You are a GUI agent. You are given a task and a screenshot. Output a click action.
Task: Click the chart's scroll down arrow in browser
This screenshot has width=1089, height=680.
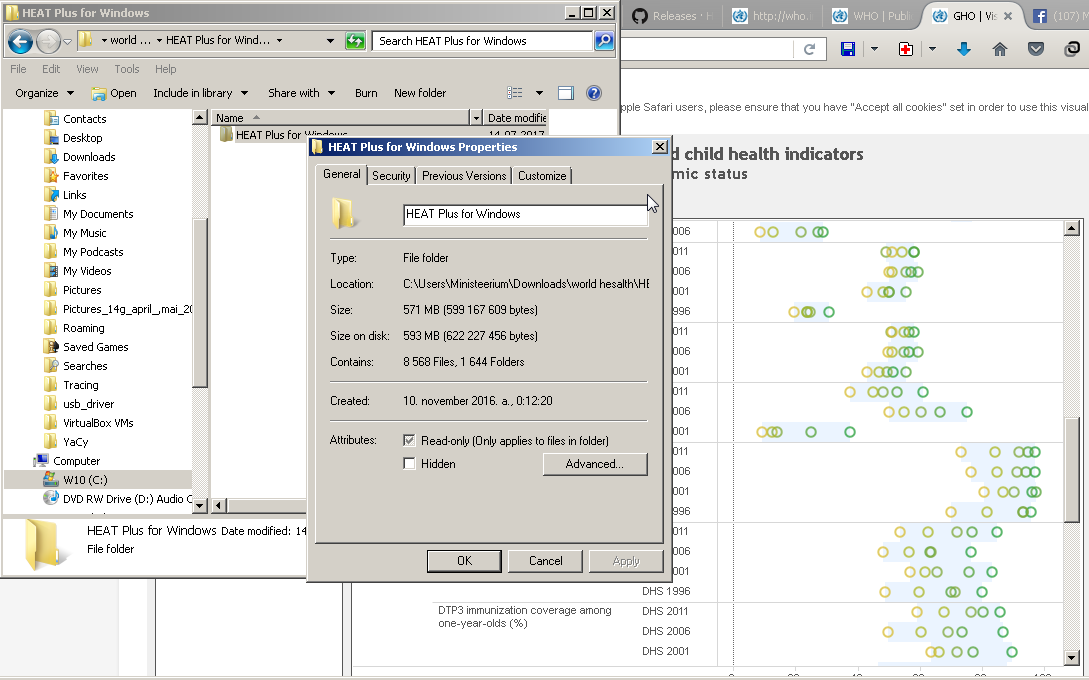point(1071,657)
